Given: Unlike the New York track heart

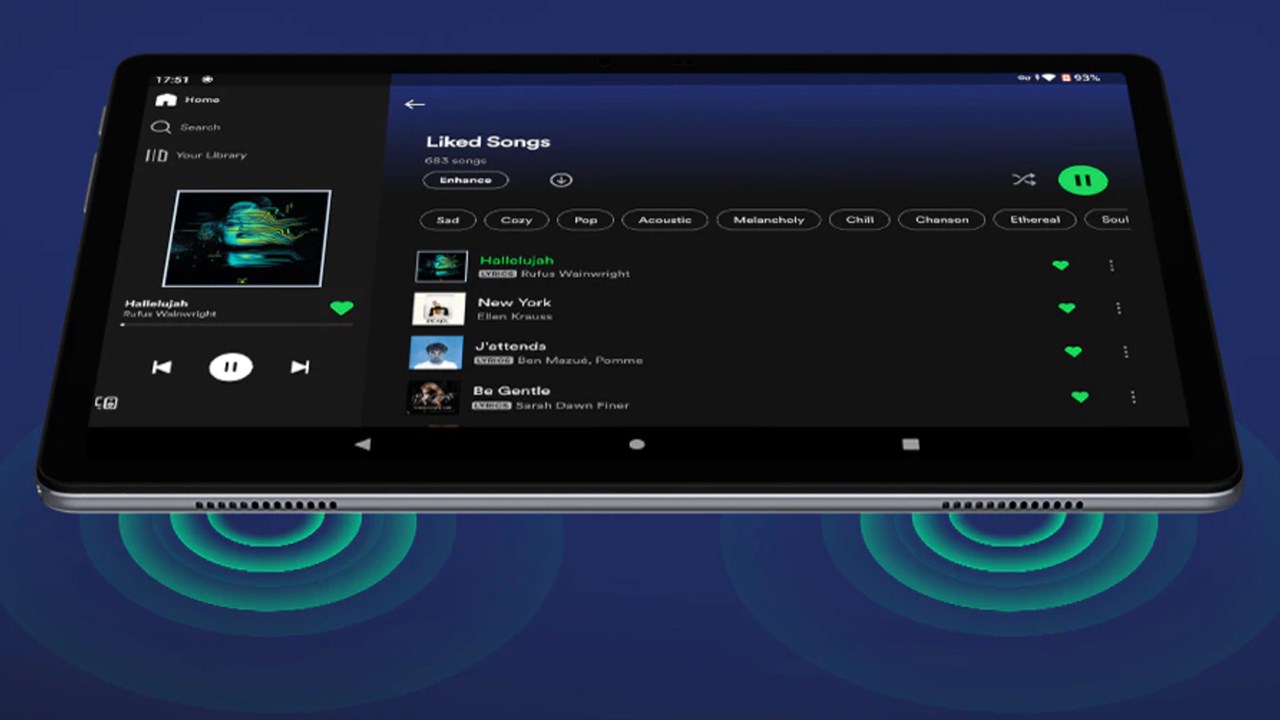Looking at the screenshot, I should tap(1067, 308).
